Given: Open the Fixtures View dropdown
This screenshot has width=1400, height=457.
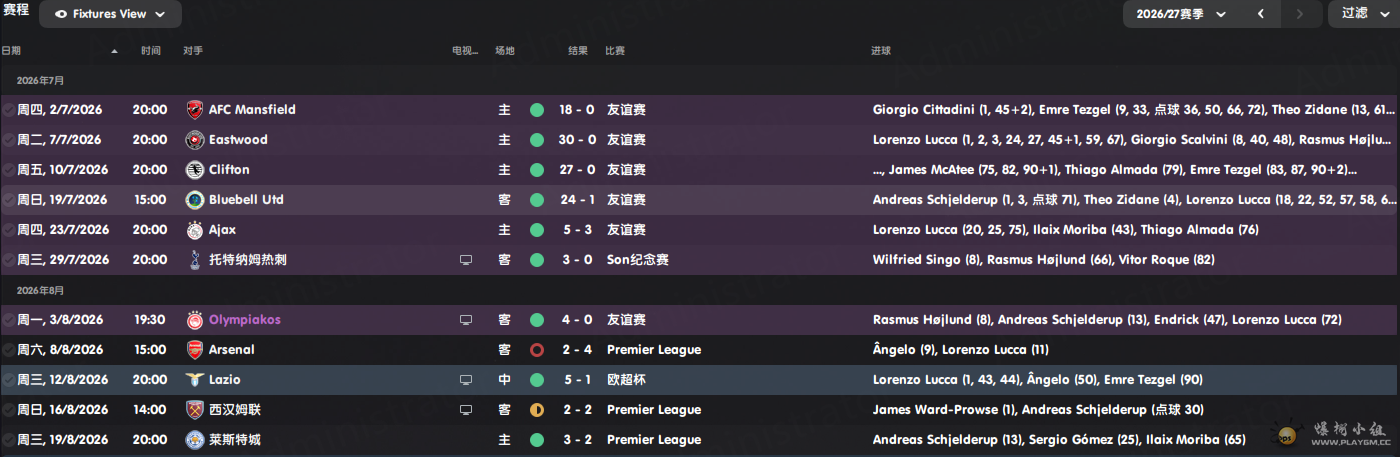Looking at the screenshot, I should pyautogui.click(x=110, y=14).
